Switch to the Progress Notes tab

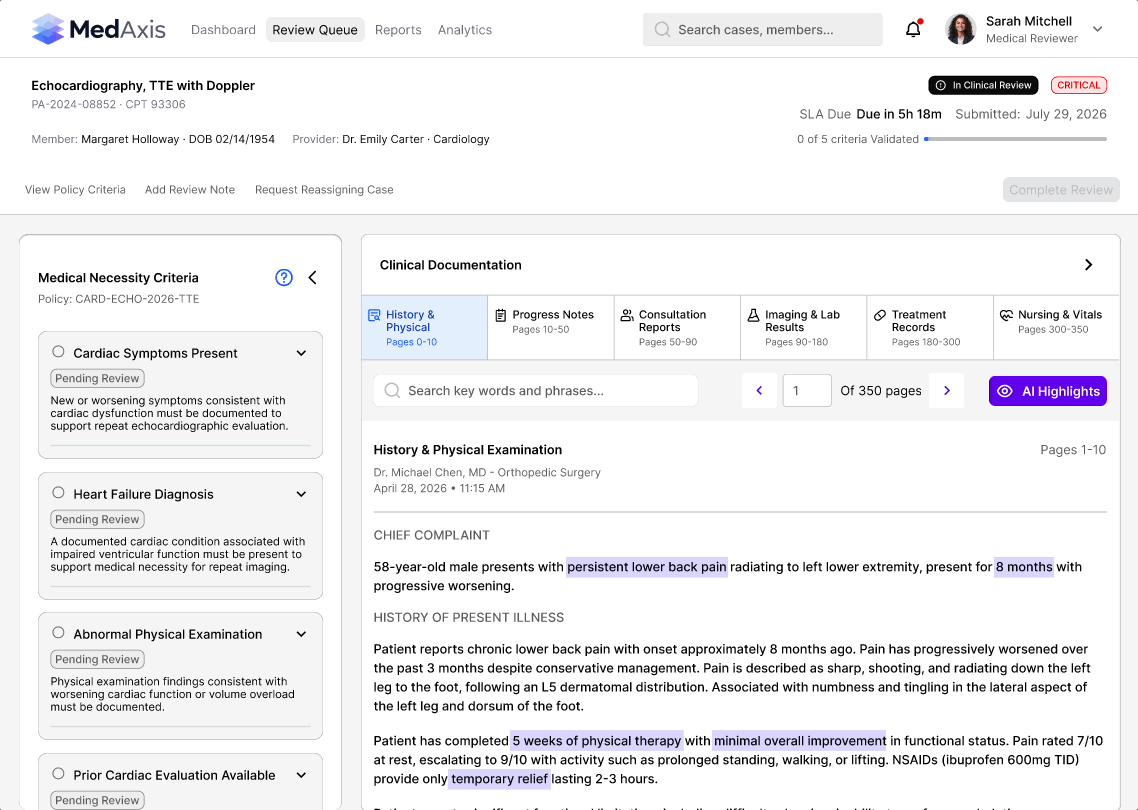pyautogui.click(x=551, y=327)
